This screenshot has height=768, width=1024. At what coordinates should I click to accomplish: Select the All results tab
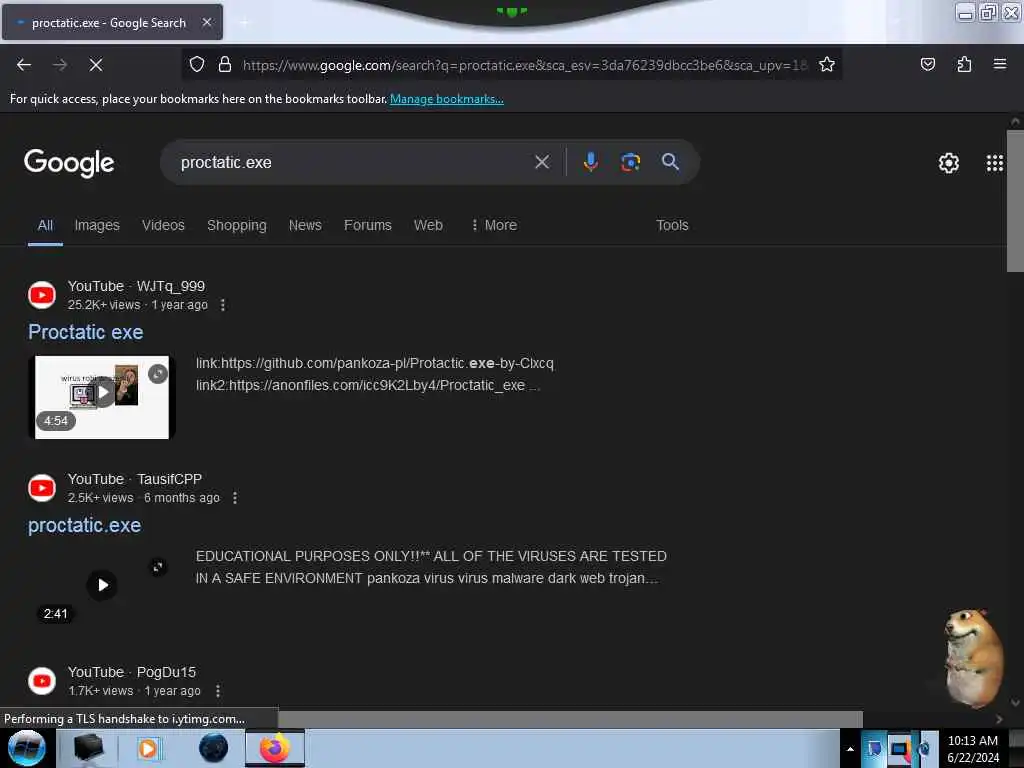(x=45, y=225)
